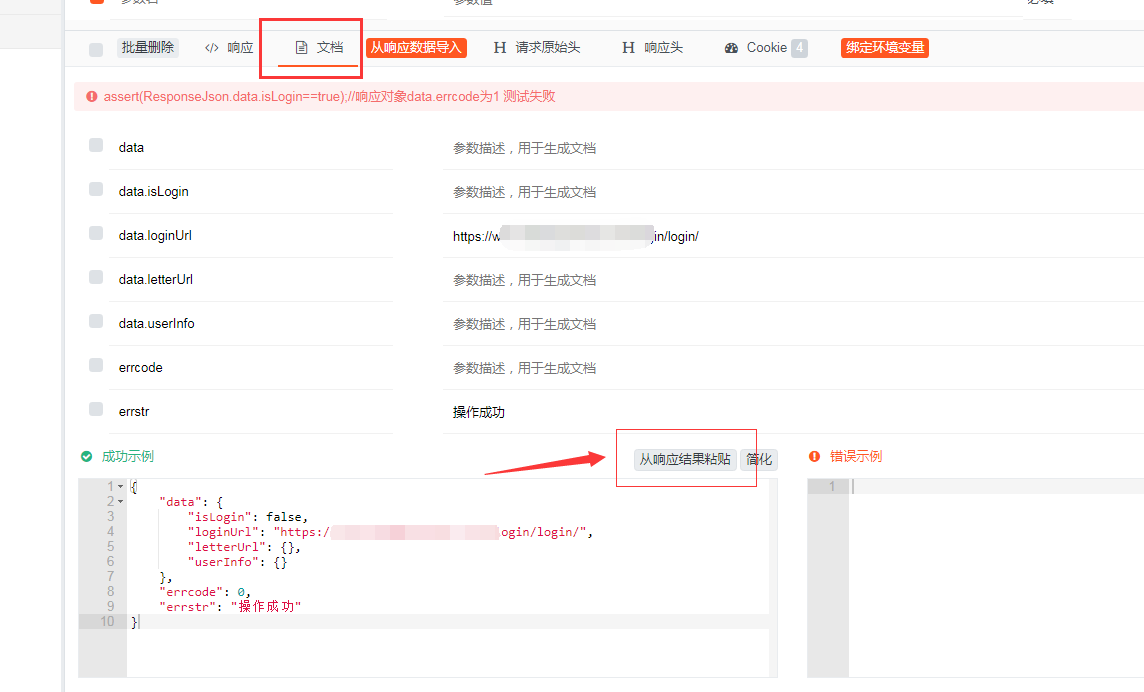
Task: Open the Cookie tab
Action: tap(765, 47)
